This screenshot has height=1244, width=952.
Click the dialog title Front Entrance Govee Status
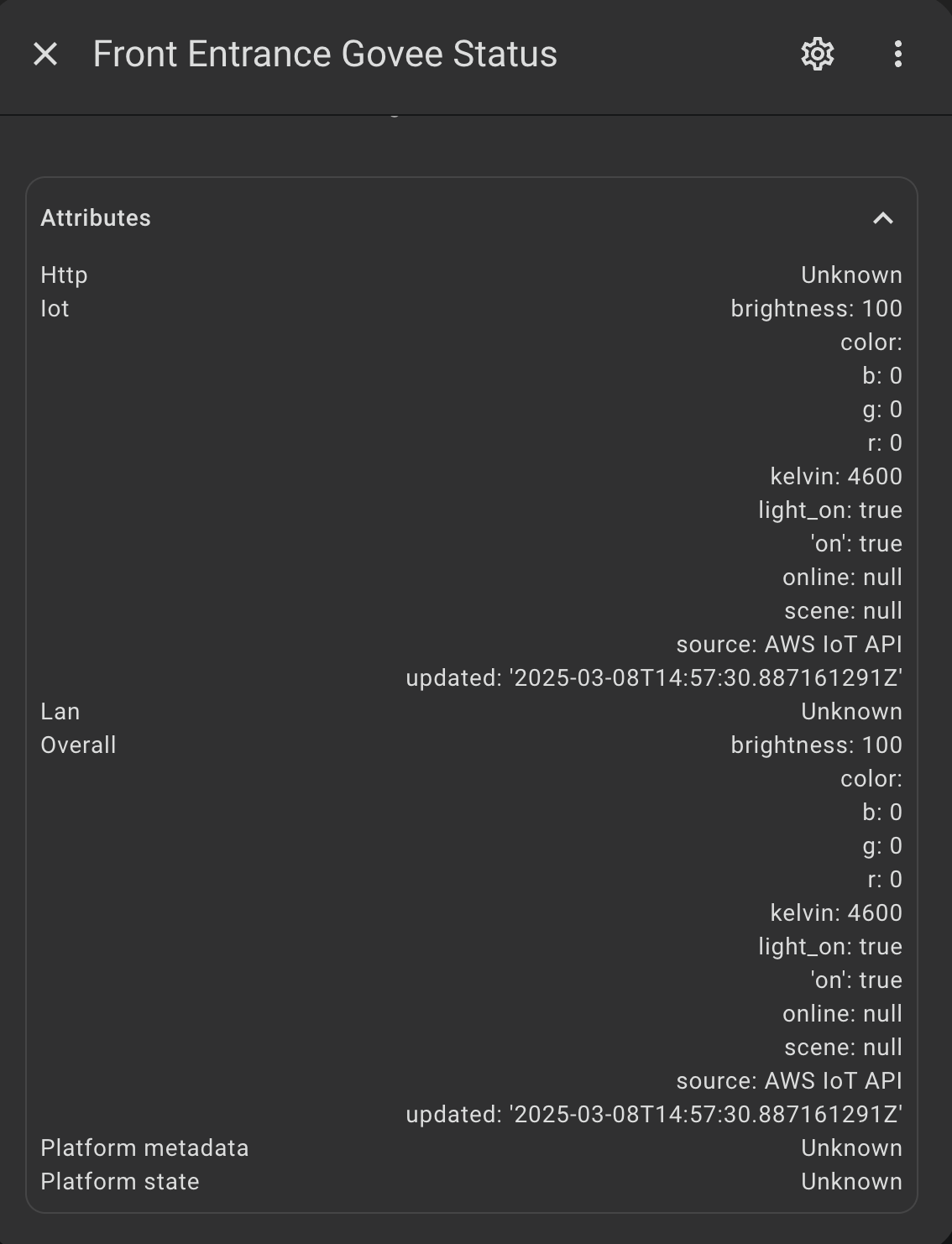[325, 55]
